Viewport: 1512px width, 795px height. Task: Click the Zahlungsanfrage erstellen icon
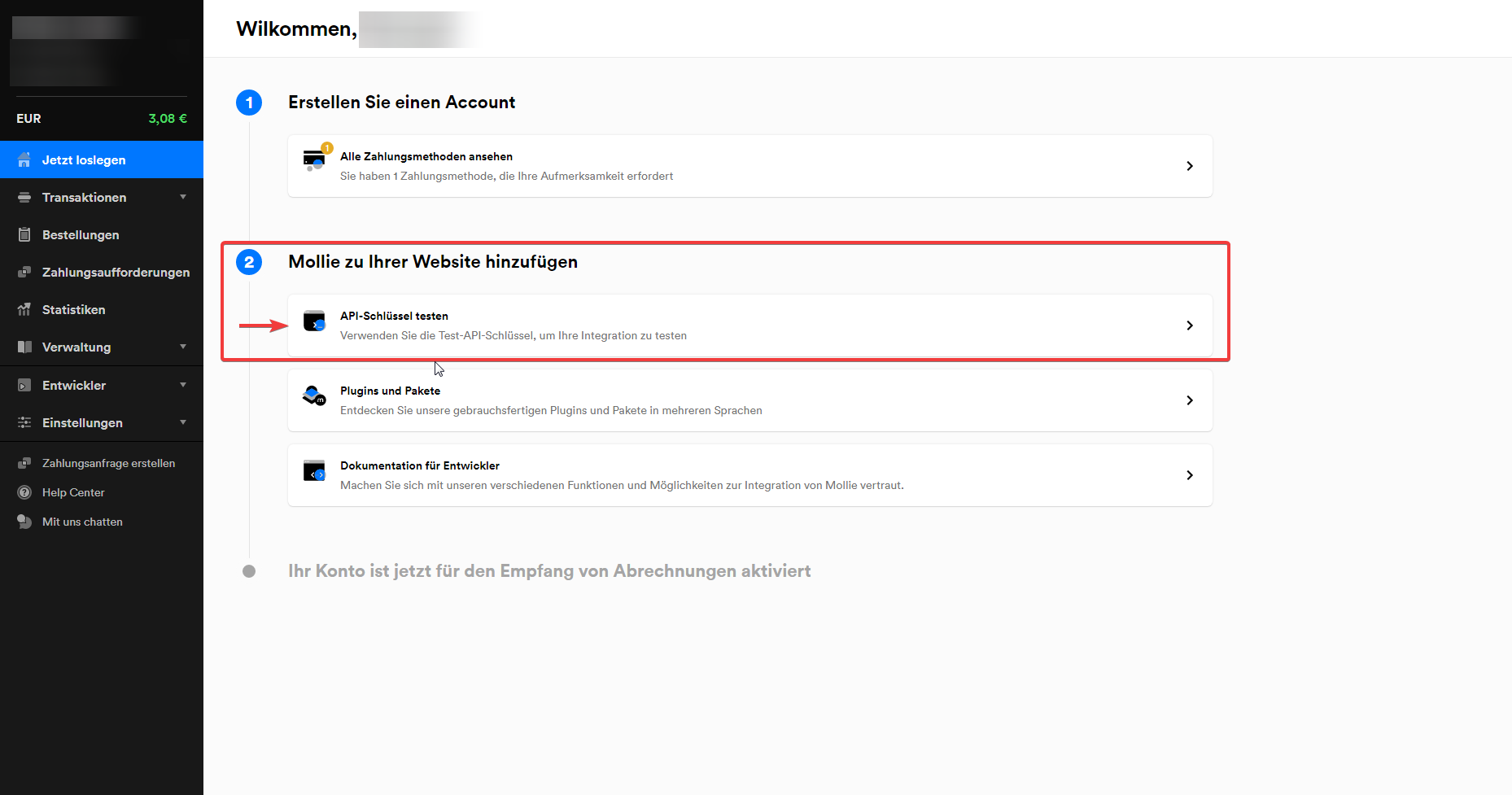click(24, 463)
